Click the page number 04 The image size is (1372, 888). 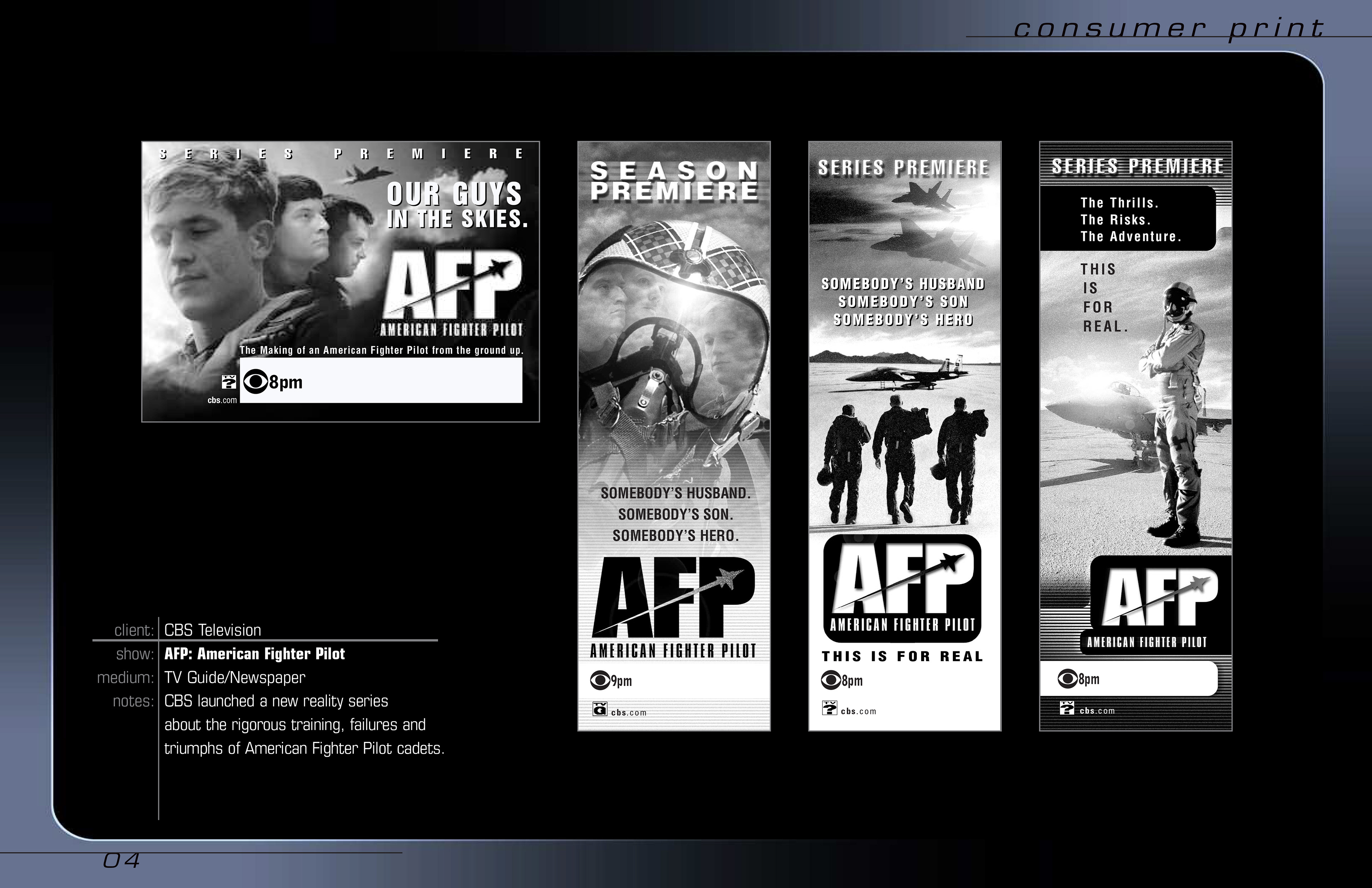click(x=121, y=861)
